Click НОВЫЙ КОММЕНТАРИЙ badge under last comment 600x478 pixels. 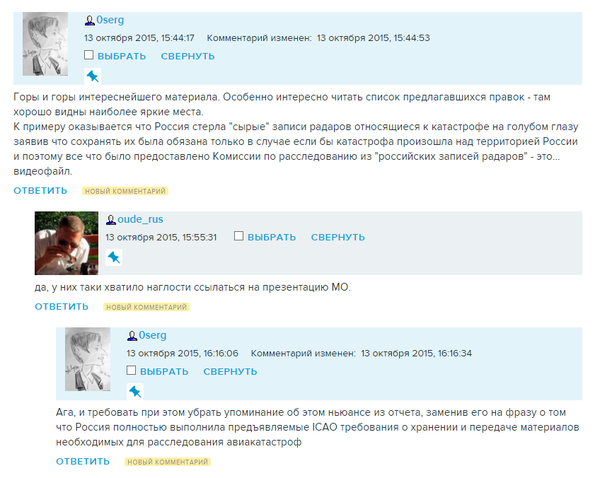pyautogui.click(x=168, y=462)
